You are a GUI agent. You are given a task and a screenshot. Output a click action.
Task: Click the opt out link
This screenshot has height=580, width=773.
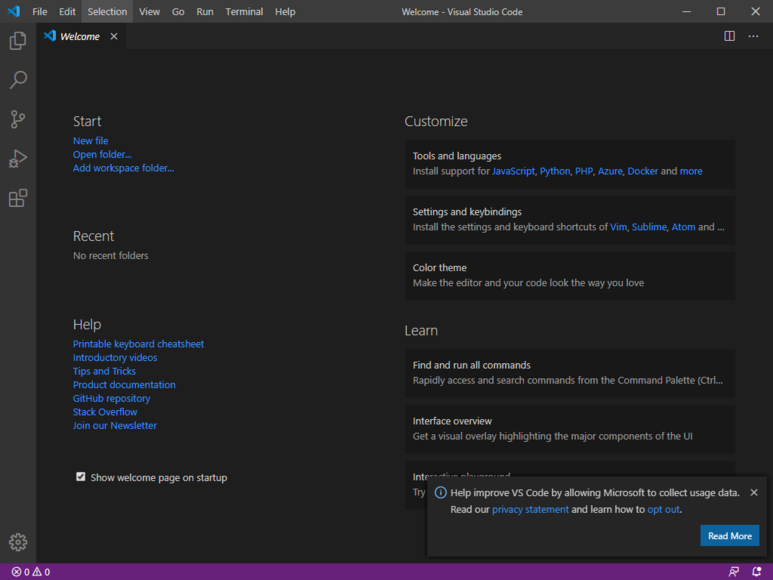pos(663,510)
